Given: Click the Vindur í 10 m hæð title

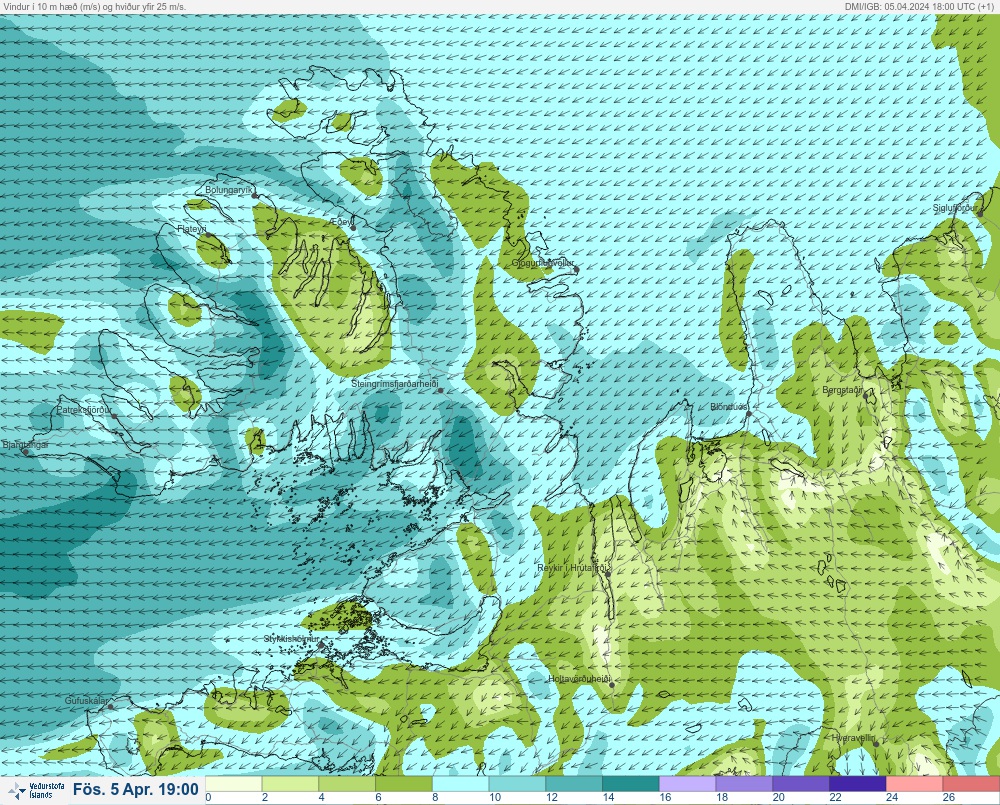Looking at the screenshot, I should (94, 6).
